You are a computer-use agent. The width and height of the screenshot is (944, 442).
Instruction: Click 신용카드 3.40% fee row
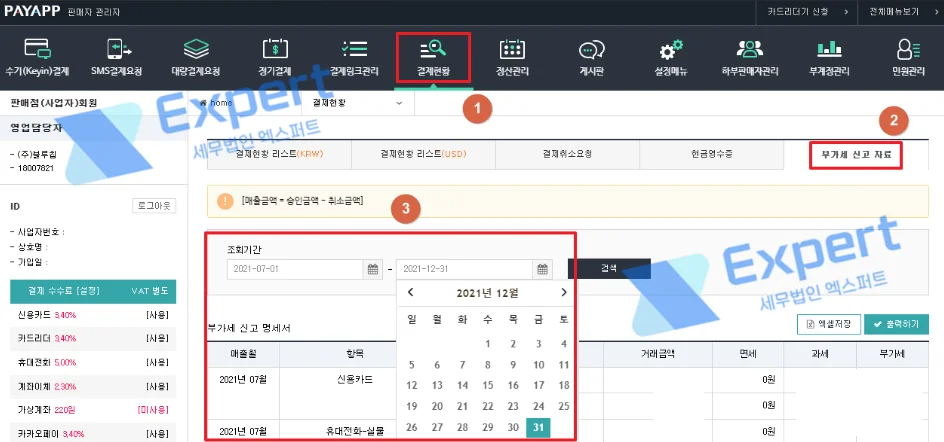(x=93, y=315)
